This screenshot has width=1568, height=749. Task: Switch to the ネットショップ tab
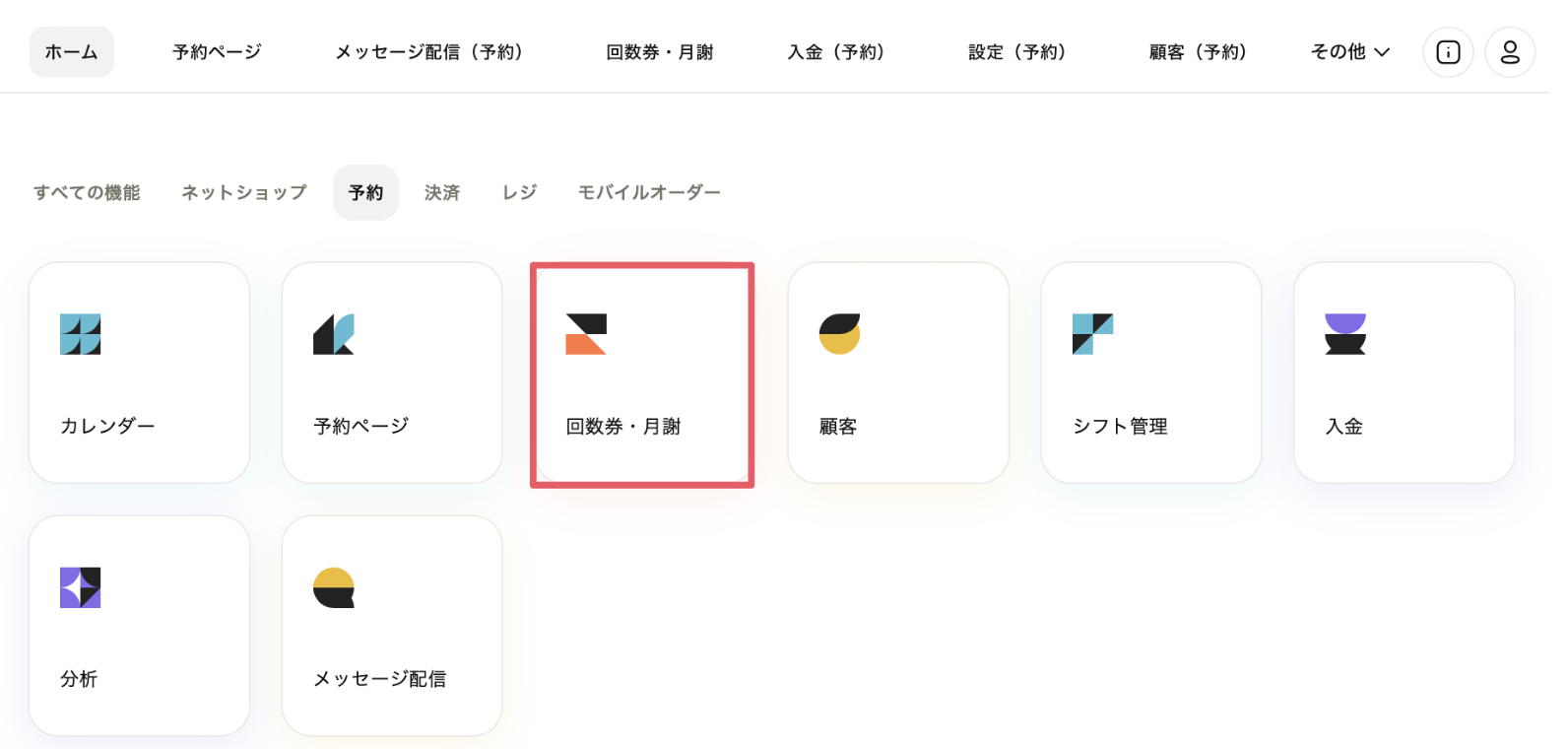click(244, 192)
